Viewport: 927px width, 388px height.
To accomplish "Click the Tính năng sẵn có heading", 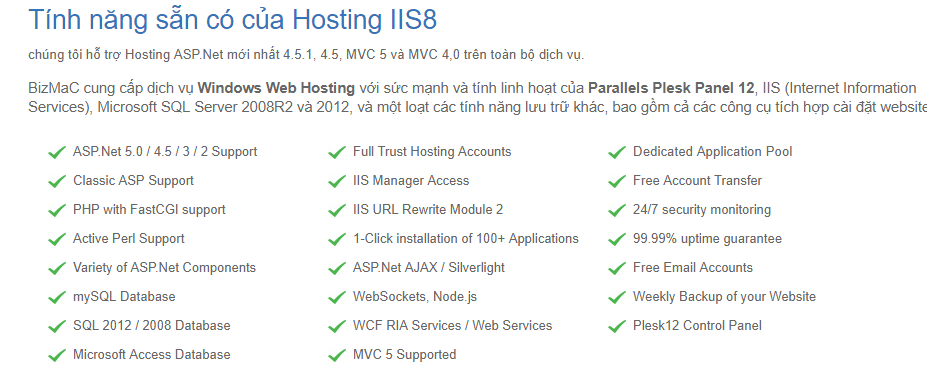I will 232,20.
